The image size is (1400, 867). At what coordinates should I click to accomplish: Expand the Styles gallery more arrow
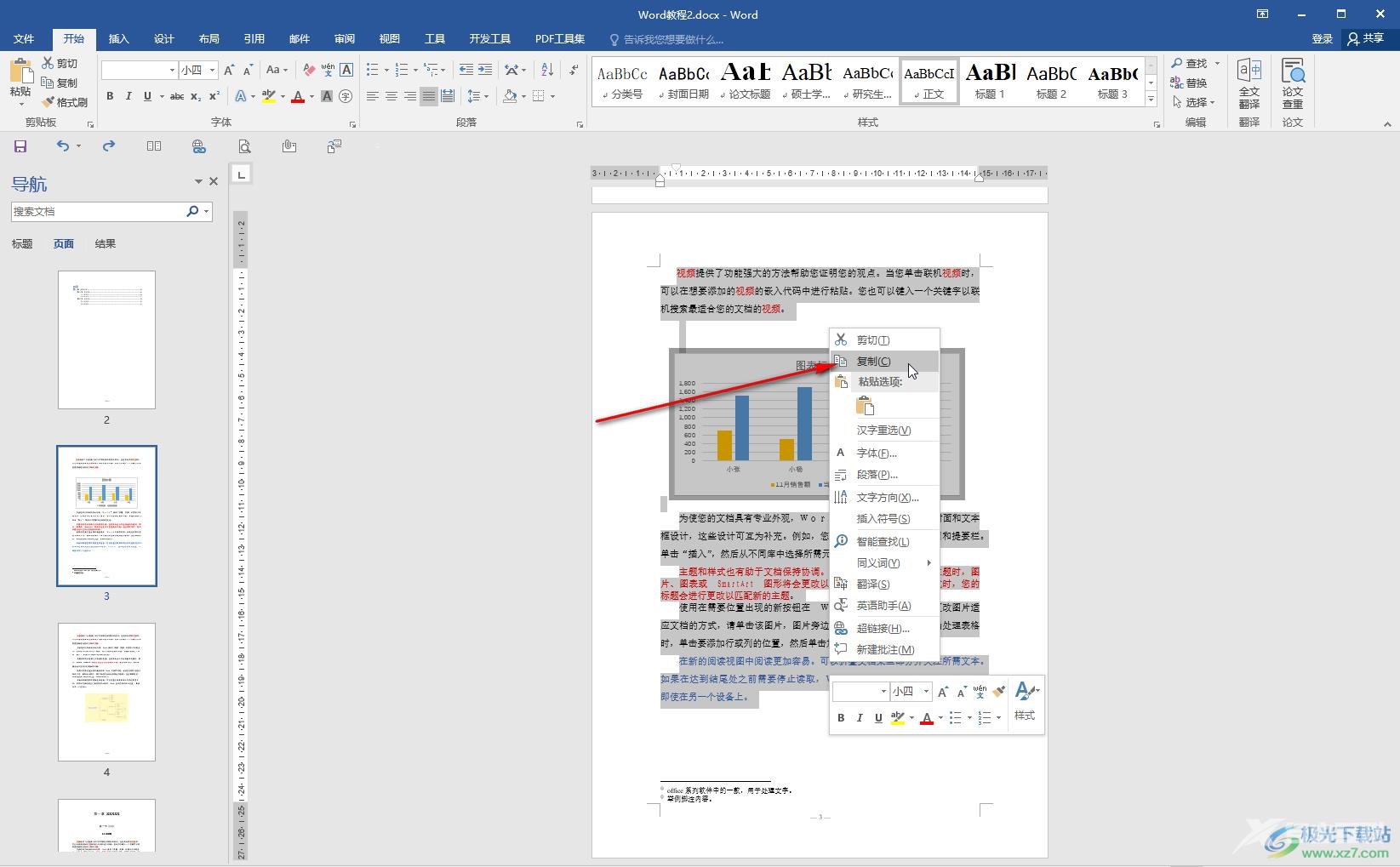(x=1151, y=100)
